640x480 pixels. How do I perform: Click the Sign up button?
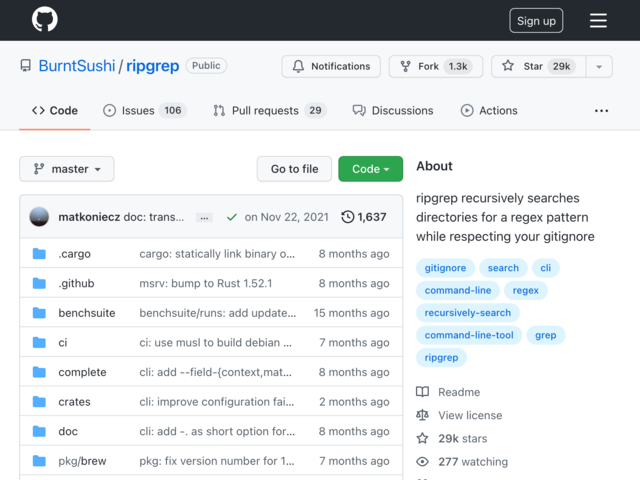536,20
